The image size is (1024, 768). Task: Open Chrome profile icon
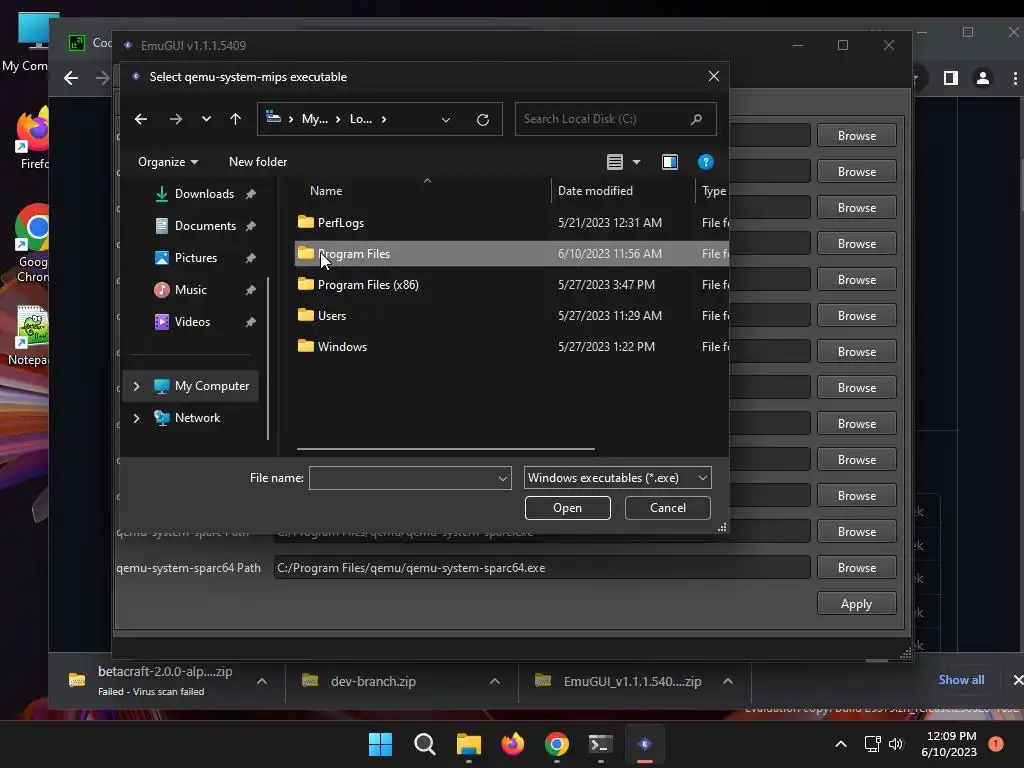click(x=982, y=78)
